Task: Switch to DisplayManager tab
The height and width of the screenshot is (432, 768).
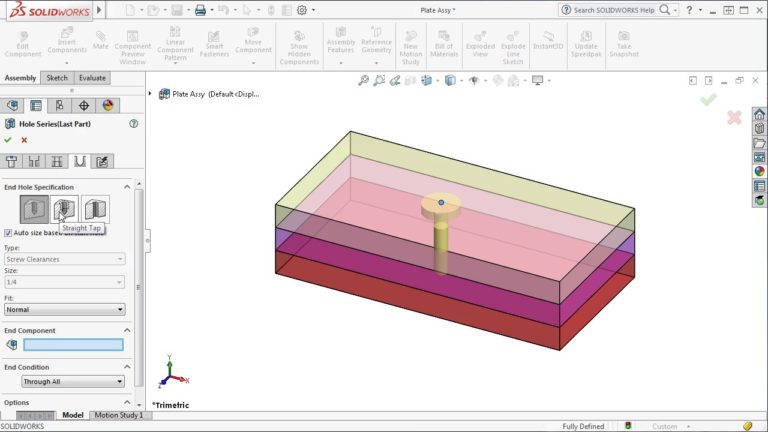Action: (x=108, y=105)
